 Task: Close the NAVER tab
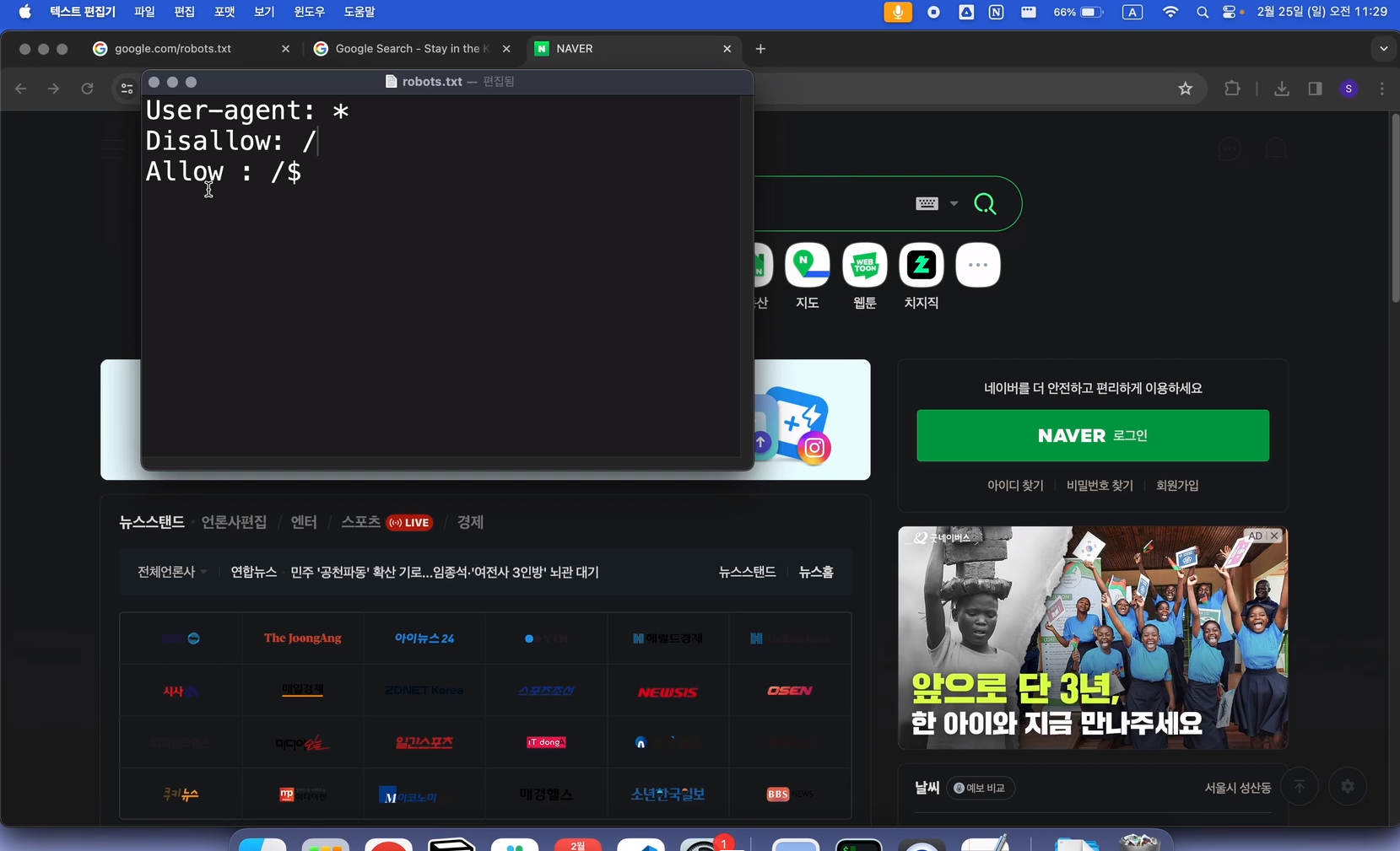727,49
